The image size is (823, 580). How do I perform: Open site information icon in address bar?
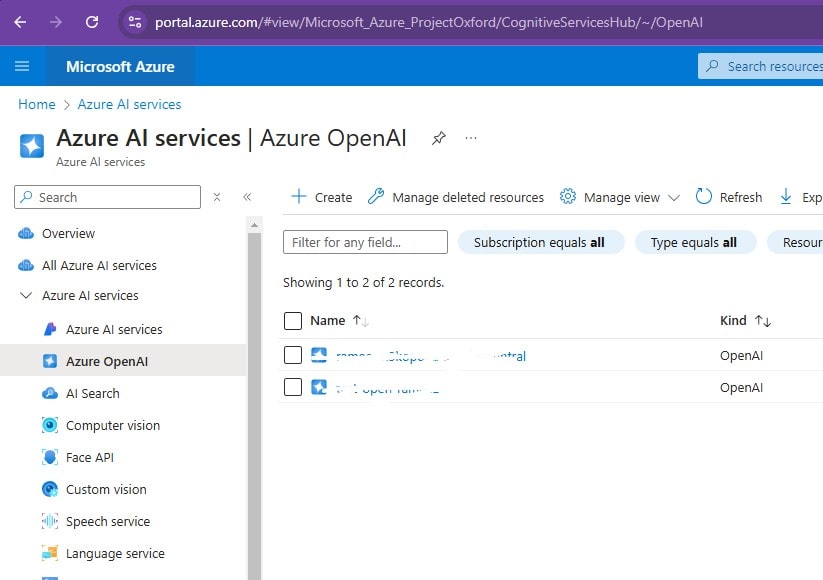coord(135,22)
